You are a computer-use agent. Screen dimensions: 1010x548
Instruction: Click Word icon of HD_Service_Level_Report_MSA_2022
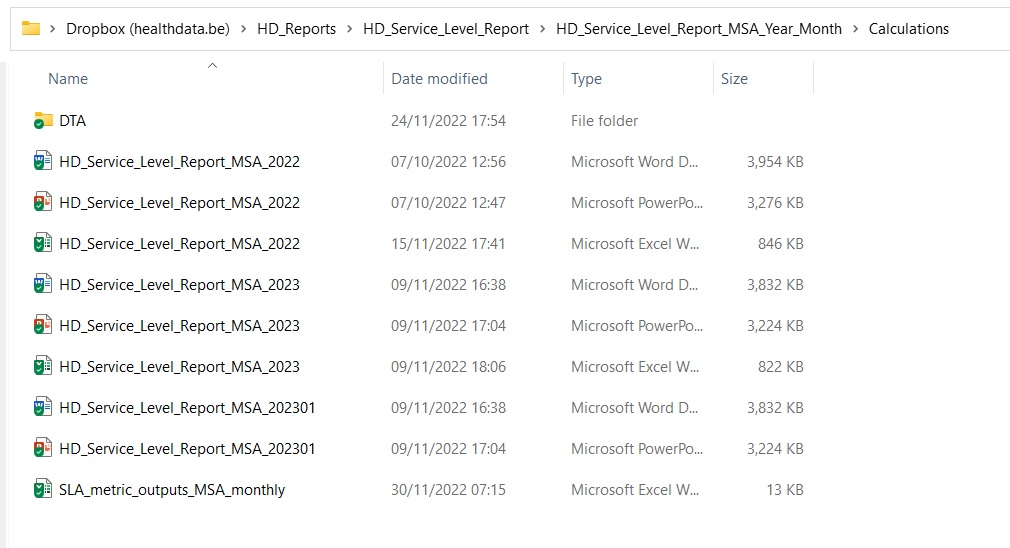(x=43, y=162)
